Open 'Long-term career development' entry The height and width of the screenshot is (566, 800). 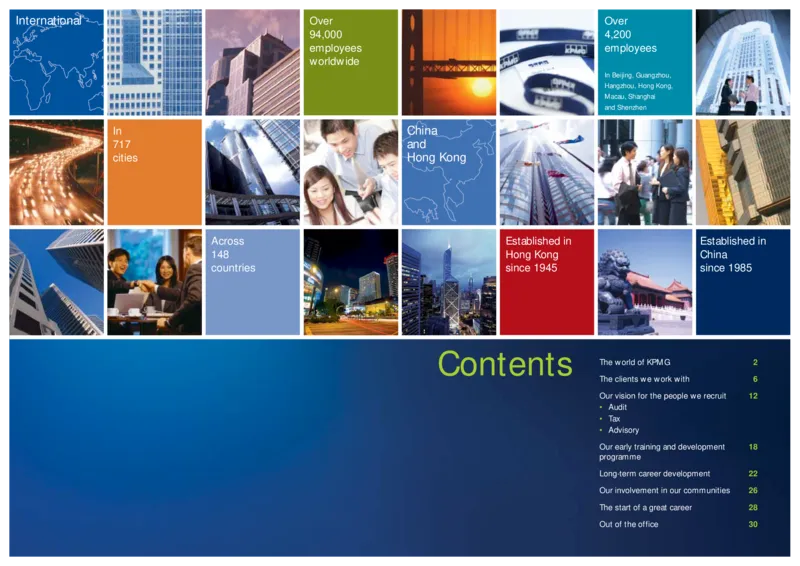(654, 474)
